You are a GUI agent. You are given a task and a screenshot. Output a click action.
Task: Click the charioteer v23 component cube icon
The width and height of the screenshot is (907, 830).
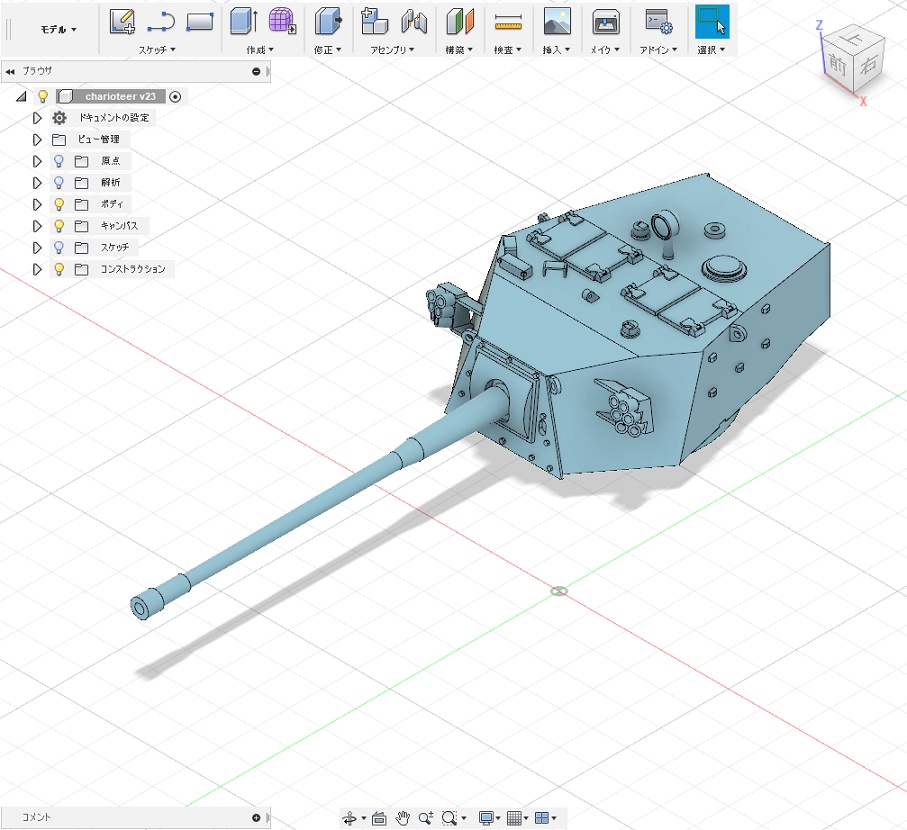click(65, 97)
